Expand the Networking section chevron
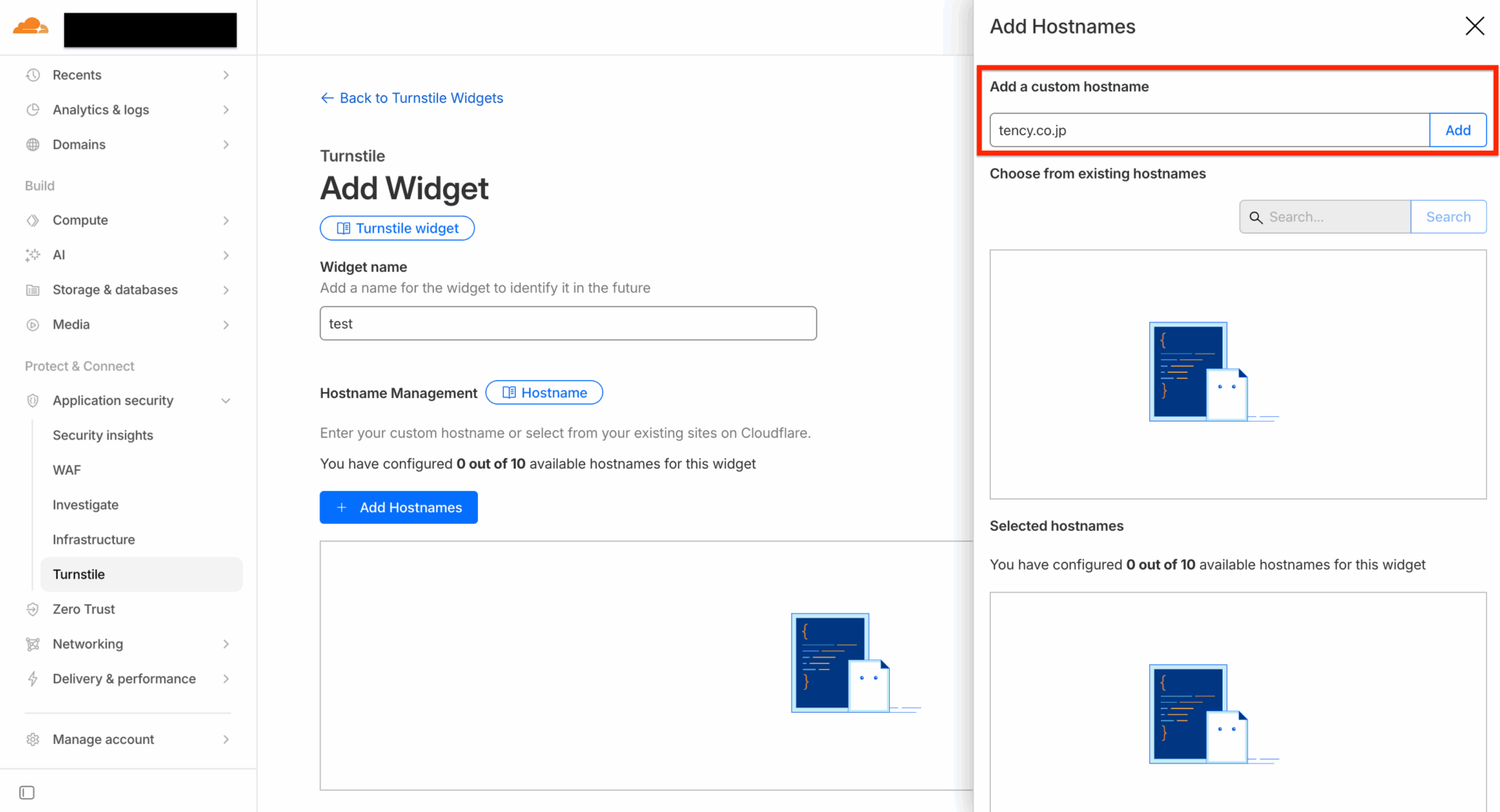 tap(226, 644)
